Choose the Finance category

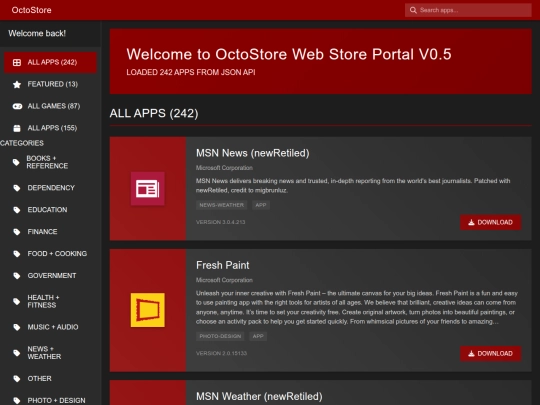50,231
